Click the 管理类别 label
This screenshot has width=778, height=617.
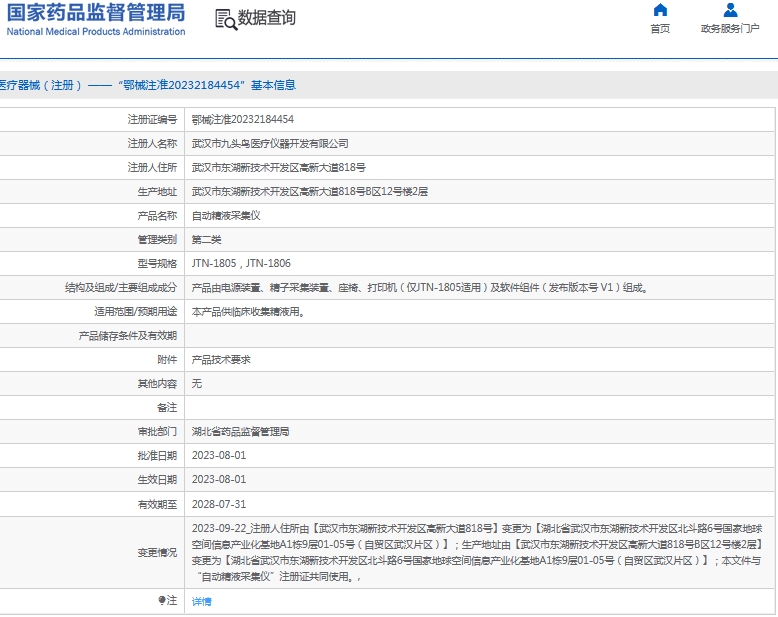click(157, 240)
